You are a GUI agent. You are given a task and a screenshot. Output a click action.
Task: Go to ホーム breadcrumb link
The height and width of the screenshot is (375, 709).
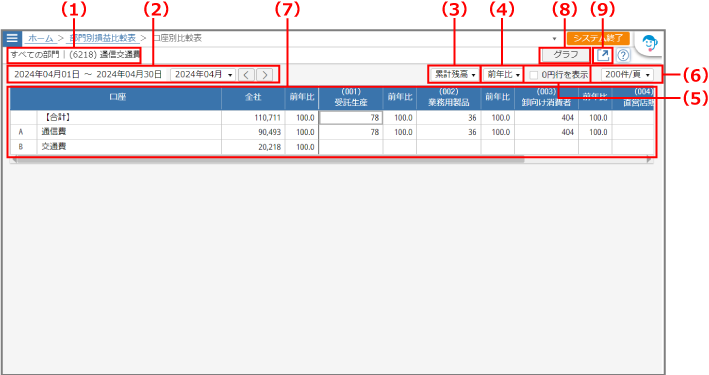tap(41, 38)
